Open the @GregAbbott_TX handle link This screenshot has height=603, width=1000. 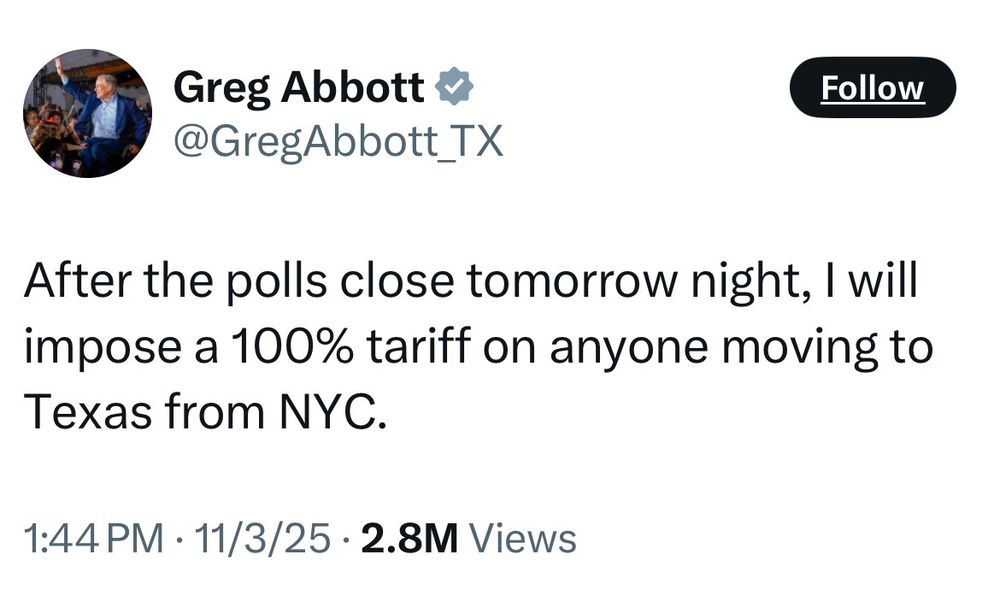(x=338, y=142)
